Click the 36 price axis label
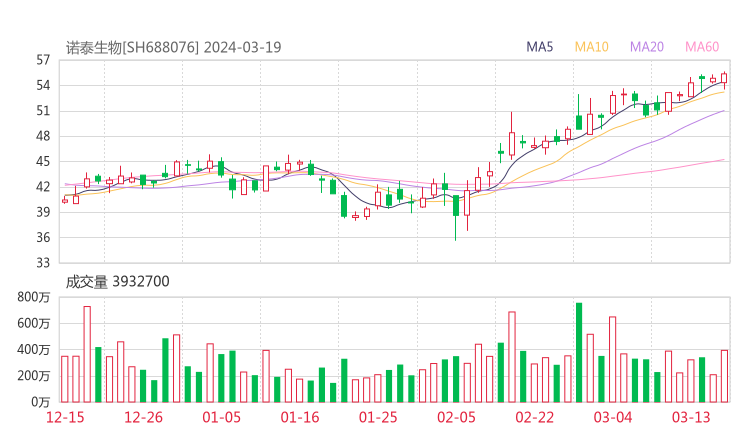The height and width of the screenshot is (440, 740). pyautogui.click(x=43, y=237)
